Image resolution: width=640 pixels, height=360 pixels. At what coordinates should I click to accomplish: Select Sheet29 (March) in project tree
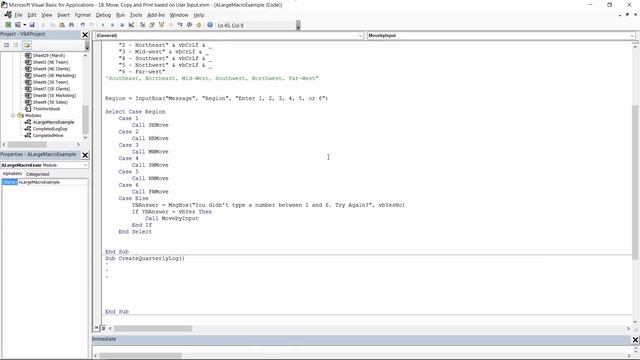tap(49, 55)
